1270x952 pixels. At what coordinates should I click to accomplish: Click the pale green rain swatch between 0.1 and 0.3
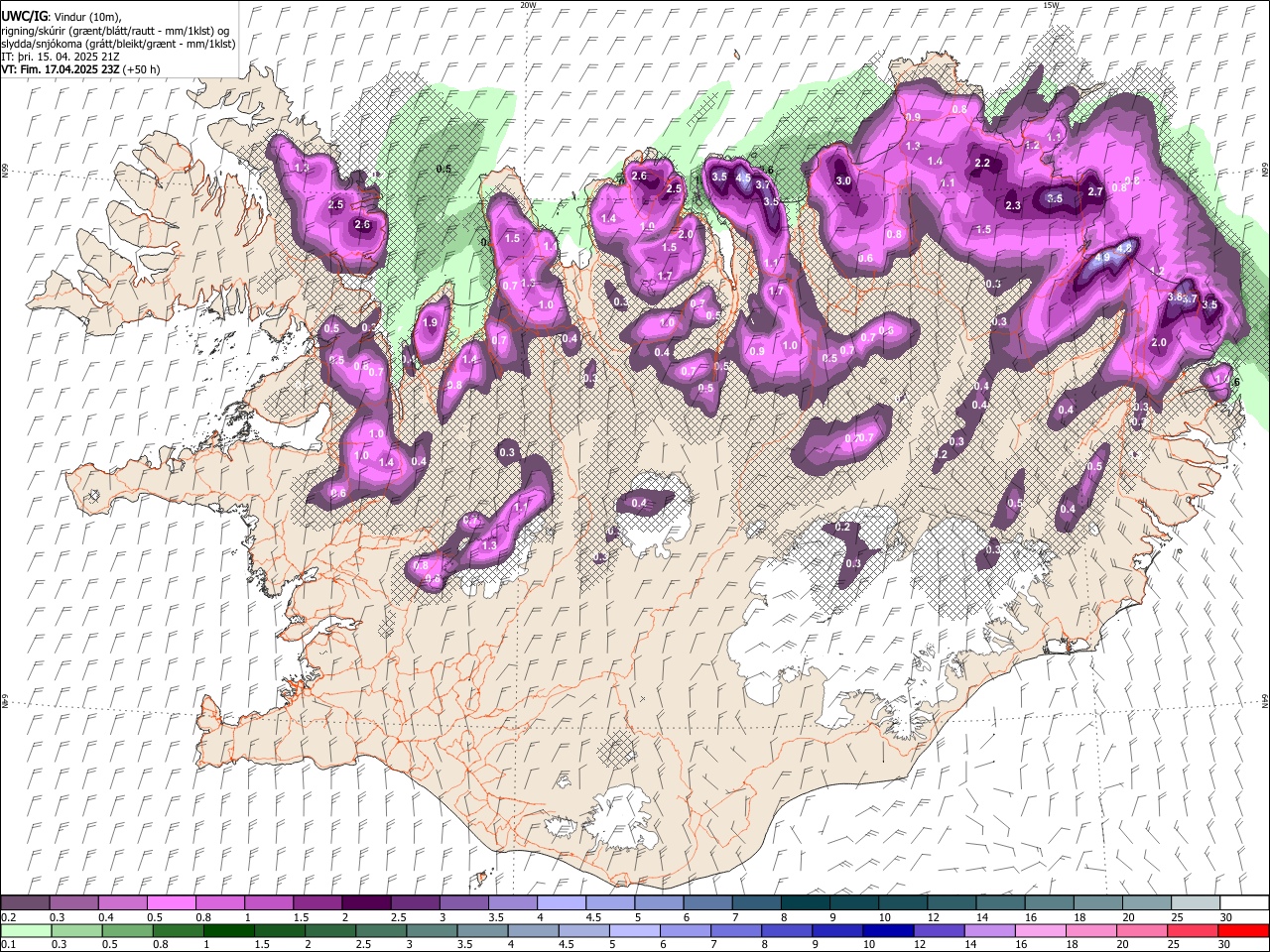[x=26, y=930]
